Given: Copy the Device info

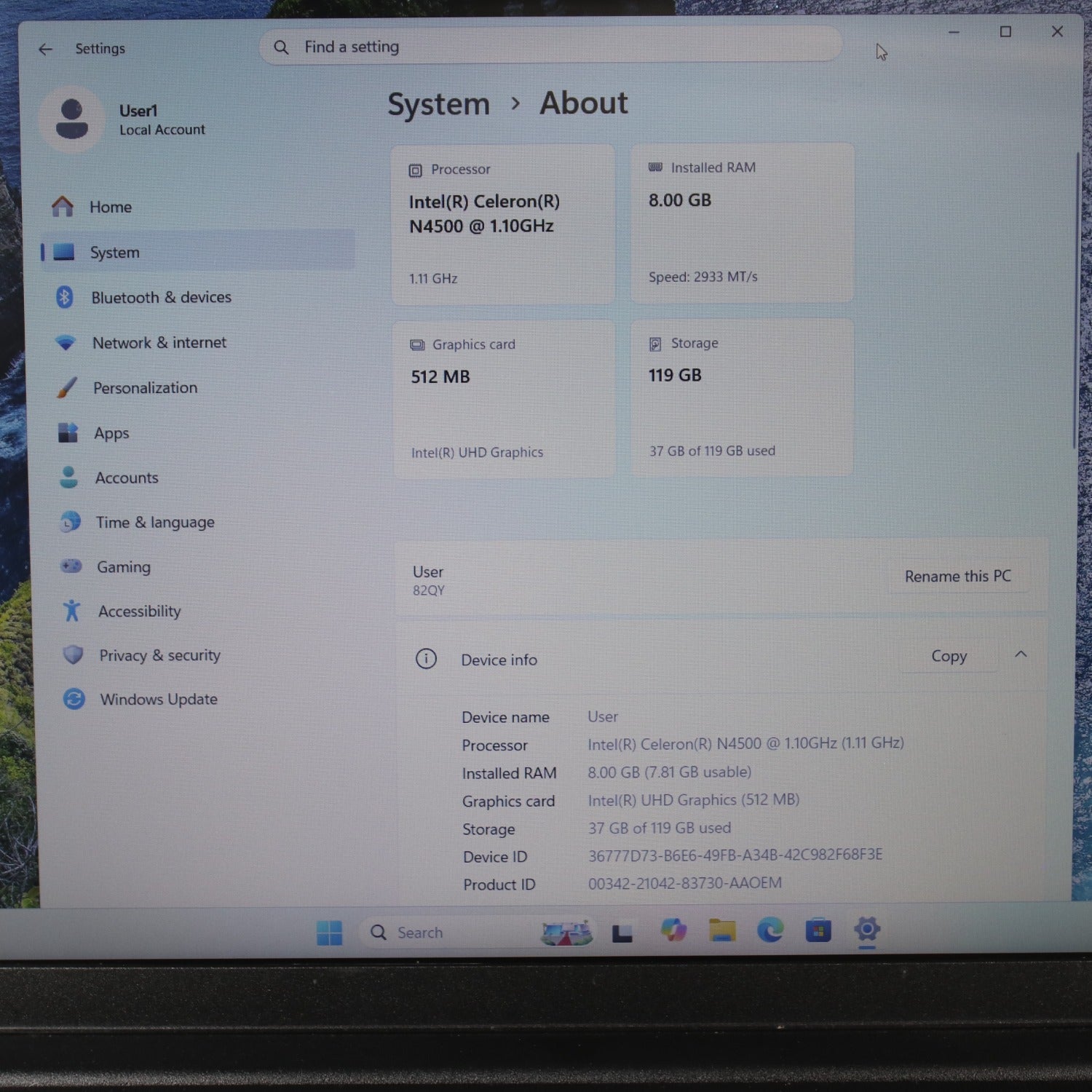Looking at the screenshot, I should click(949, 657).
